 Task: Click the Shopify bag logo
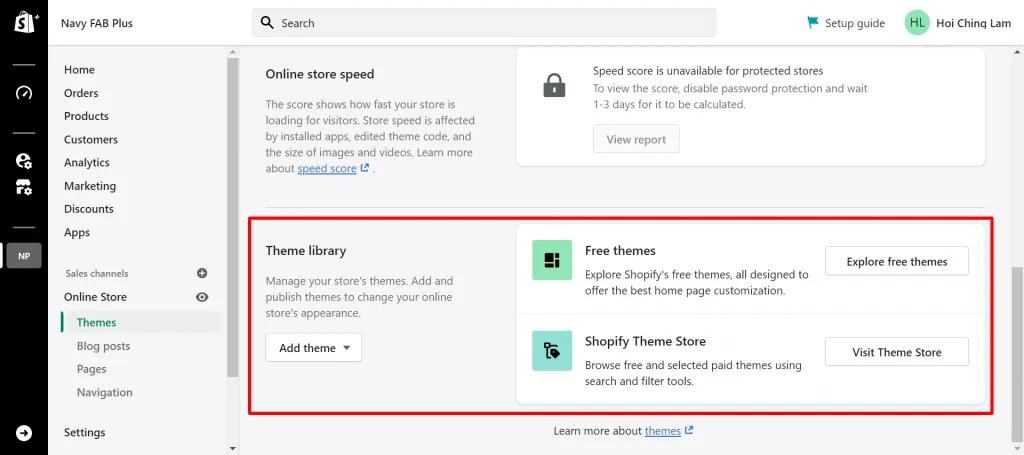24,23
